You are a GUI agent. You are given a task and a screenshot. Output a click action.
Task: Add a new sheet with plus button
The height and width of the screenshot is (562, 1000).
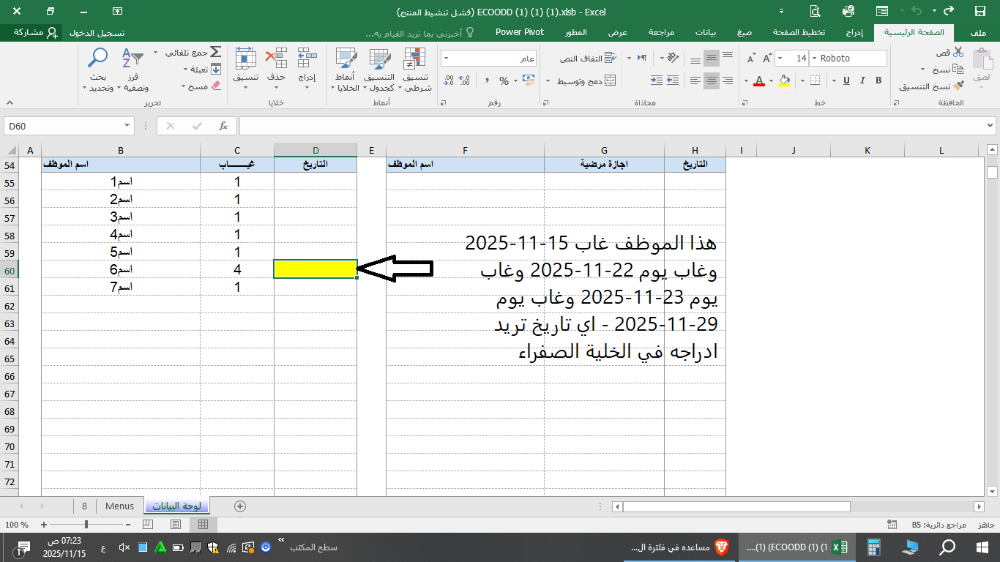point(239,506)
